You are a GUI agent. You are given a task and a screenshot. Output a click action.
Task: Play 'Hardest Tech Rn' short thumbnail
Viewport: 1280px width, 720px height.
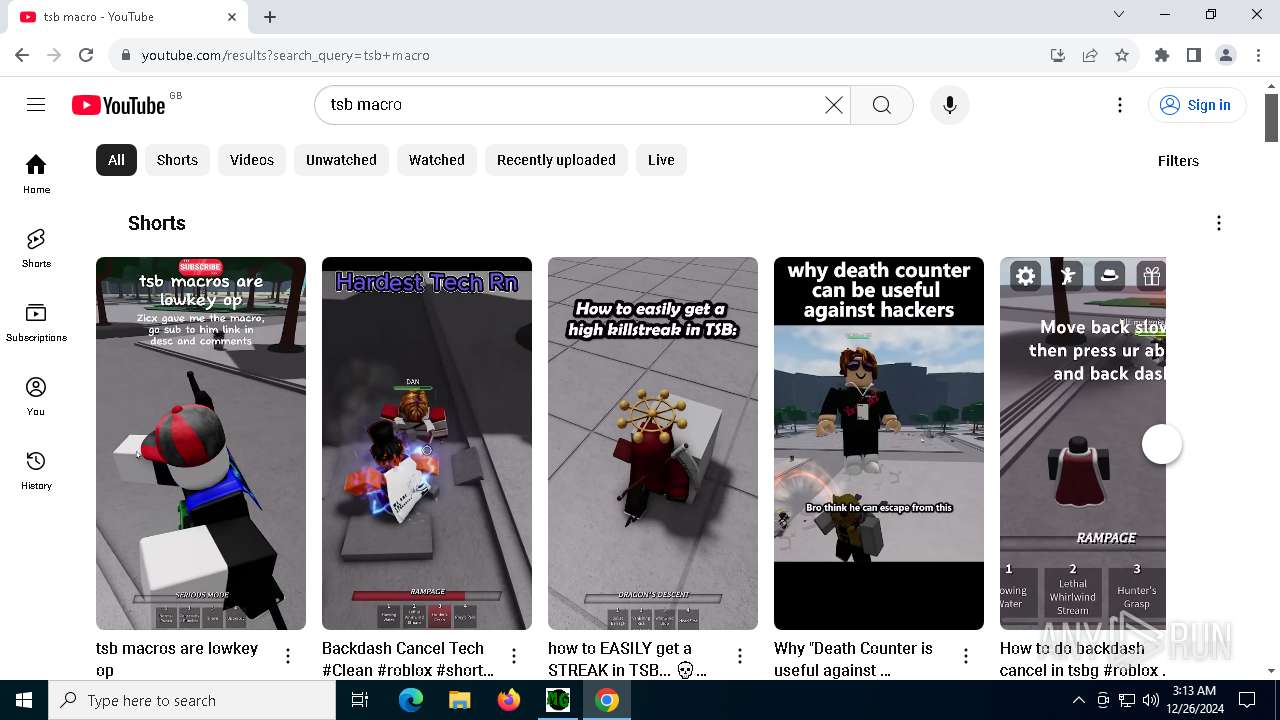tap(427, 443)
